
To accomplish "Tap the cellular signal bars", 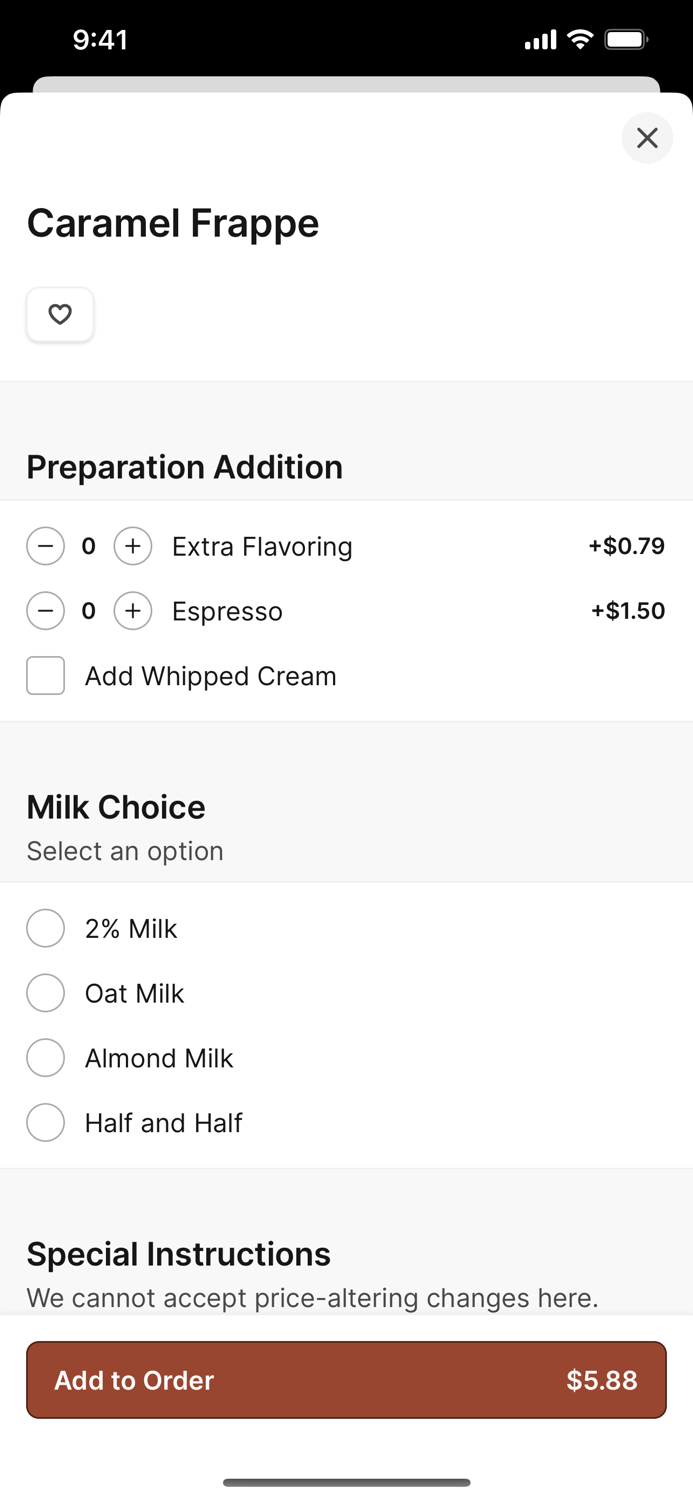I will pos(540,40).
